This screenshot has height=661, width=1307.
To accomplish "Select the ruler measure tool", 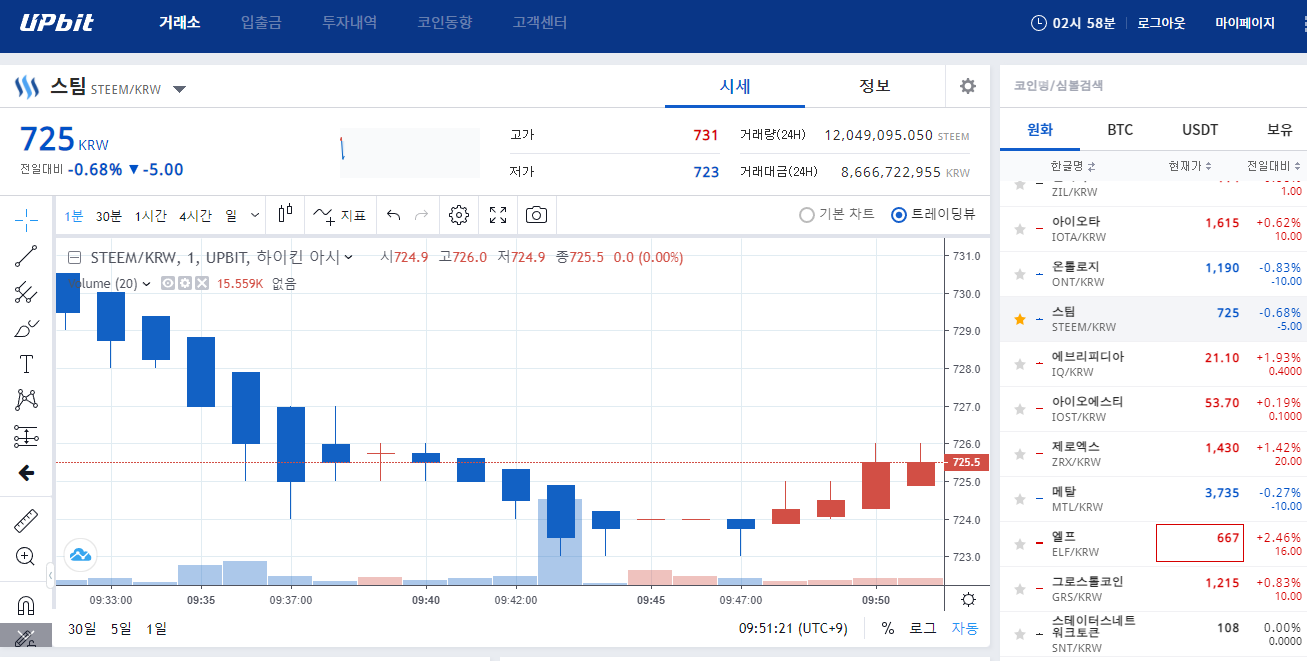I will point(27,520).
